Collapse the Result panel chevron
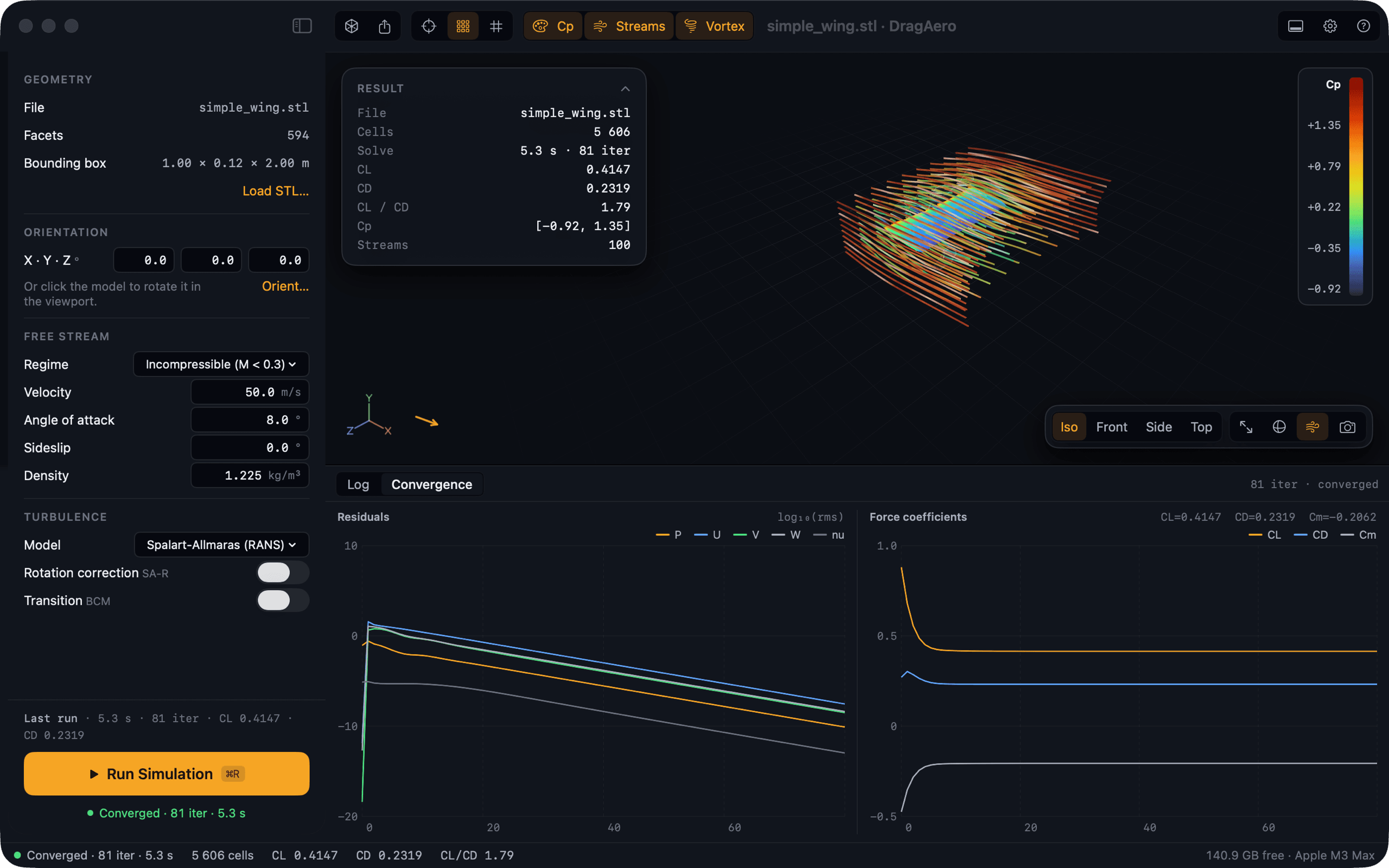Viewport: 1389px width, 868px height. tap(625, 88)
